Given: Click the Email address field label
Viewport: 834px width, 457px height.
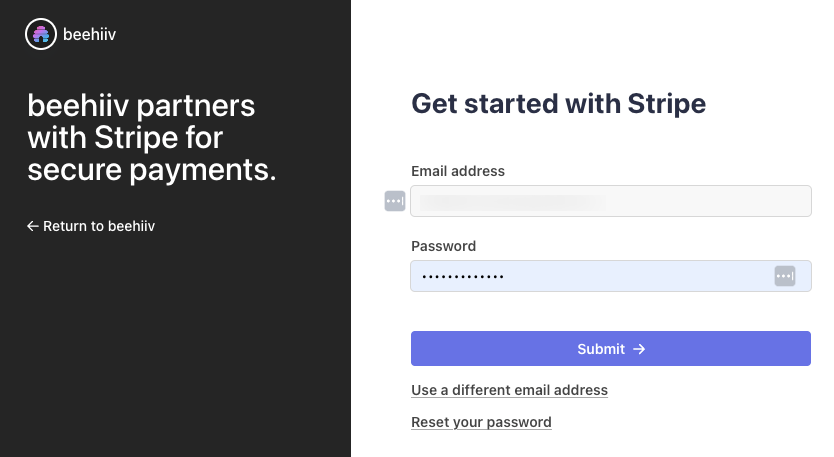Looking at the screenshot, I should (x=458, y=171).
